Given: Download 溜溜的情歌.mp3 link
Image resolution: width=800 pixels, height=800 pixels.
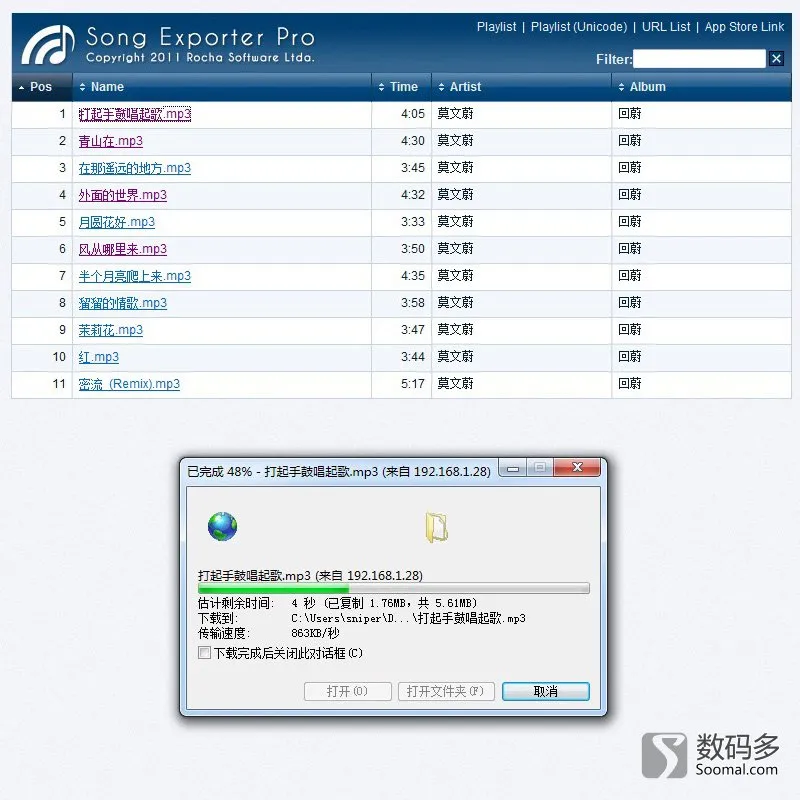Looking at the screenshot, I should [122, 303].
